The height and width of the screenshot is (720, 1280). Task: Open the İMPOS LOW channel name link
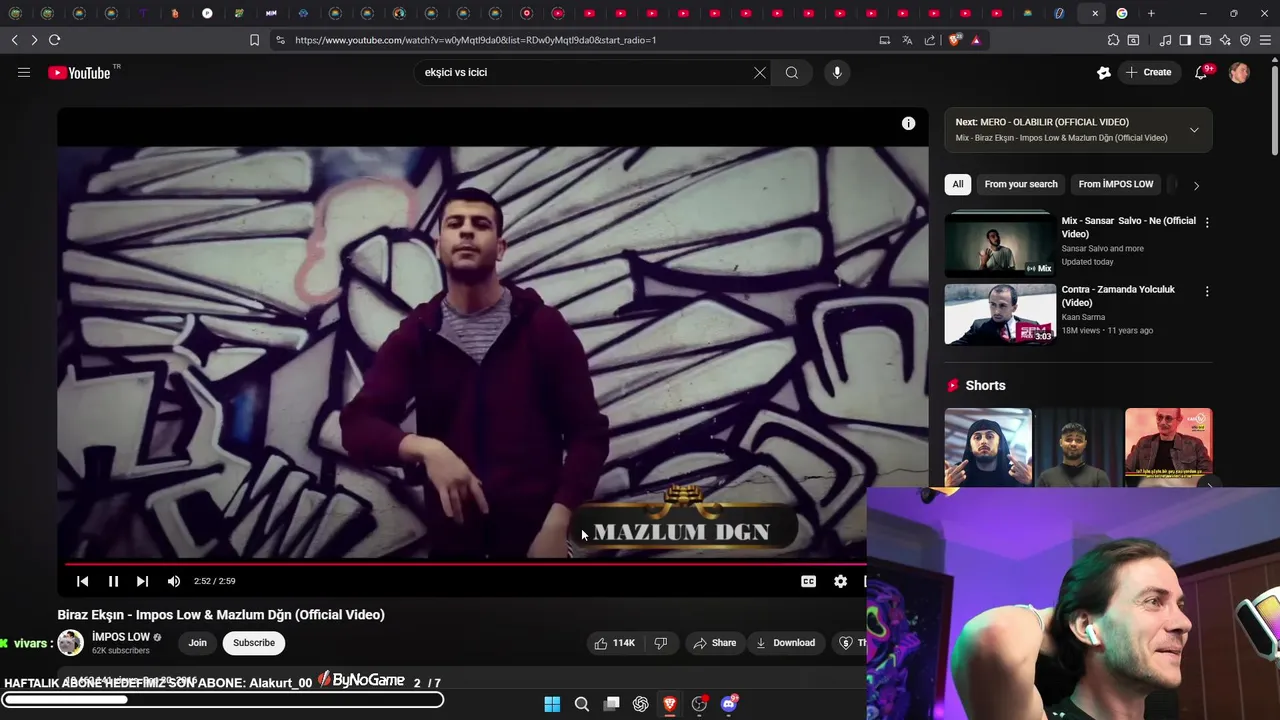(121, 637)
